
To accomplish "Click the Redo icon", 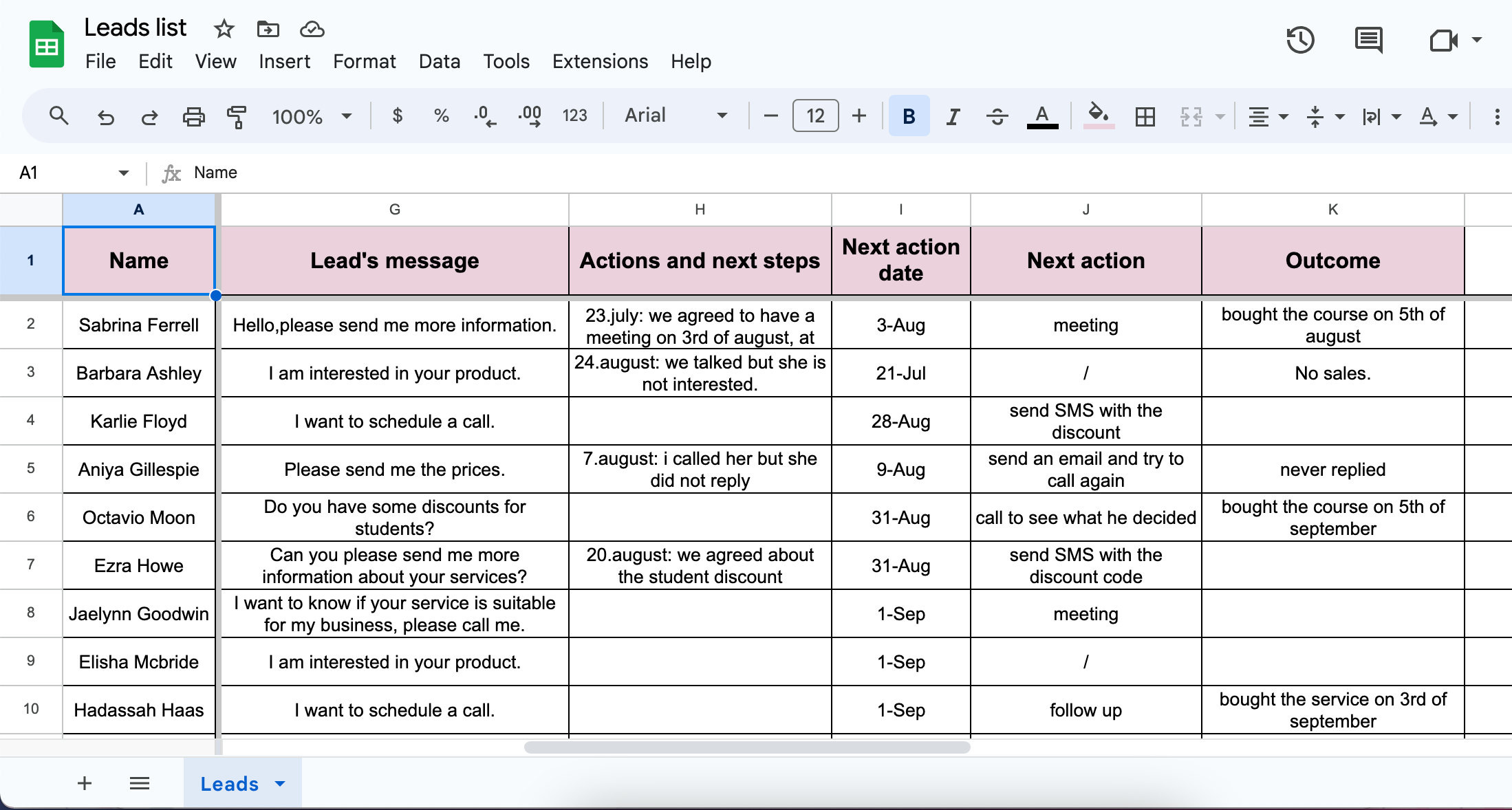I will click(x=150, y=116).
